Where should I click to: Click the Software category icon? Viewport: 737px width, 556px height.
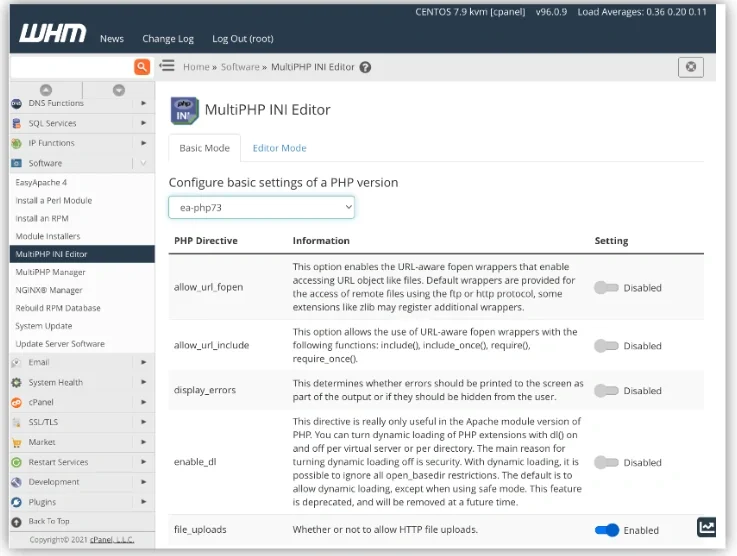click(16, 163)
